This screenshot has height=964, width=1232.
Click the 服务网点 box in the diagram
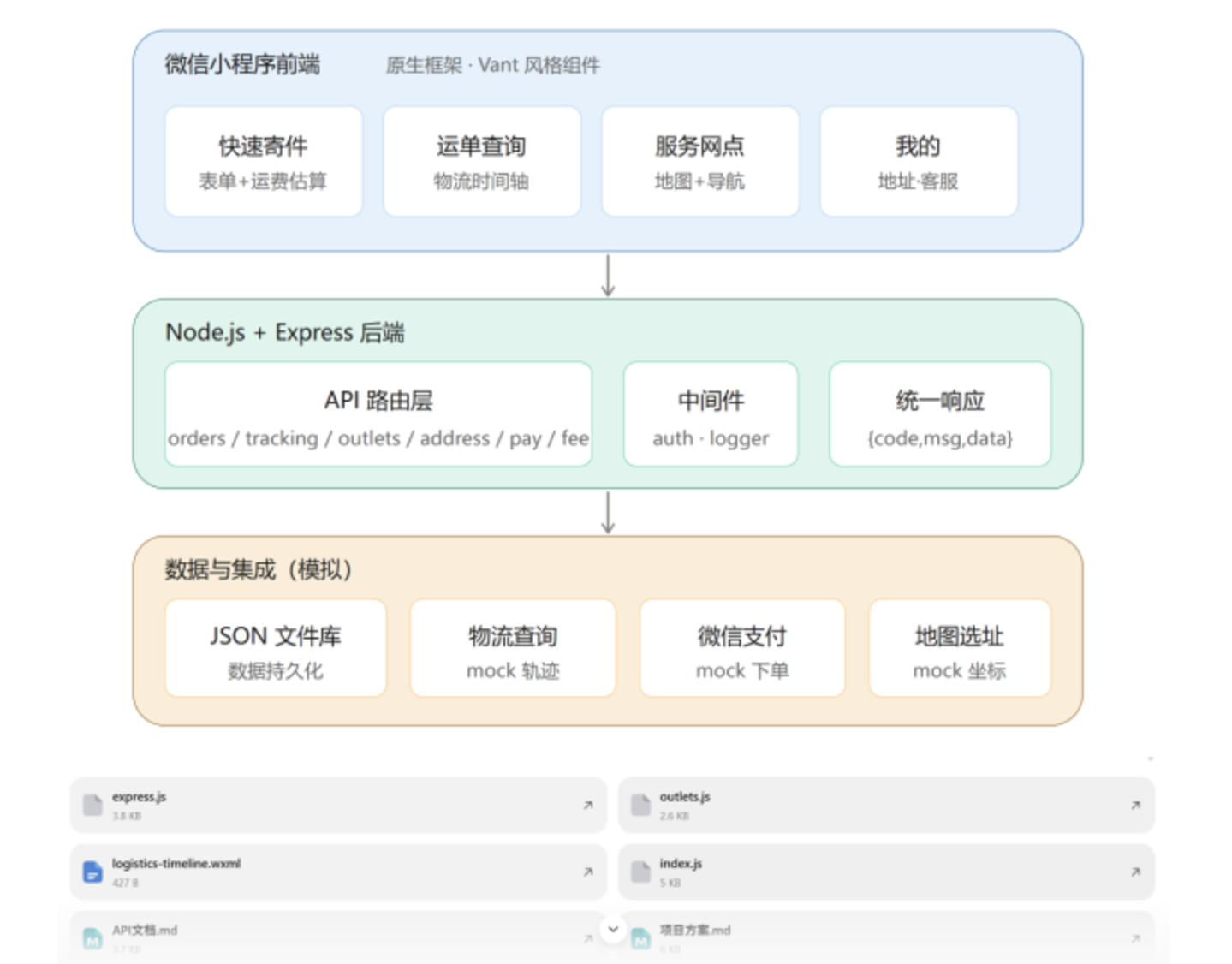click(x=699, y=161)
